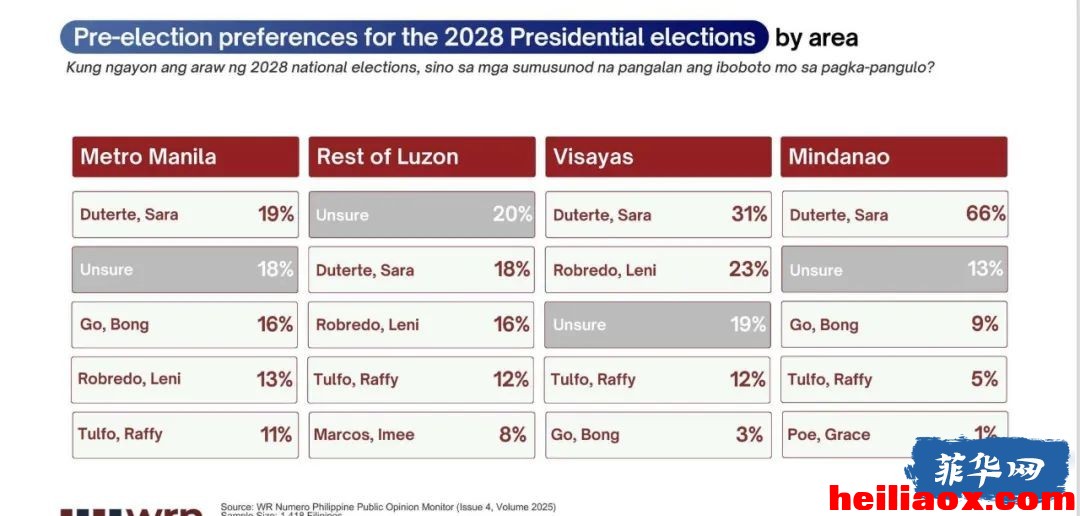Click the Metro Manila header
1080x516 pixels.
point(185,156)
